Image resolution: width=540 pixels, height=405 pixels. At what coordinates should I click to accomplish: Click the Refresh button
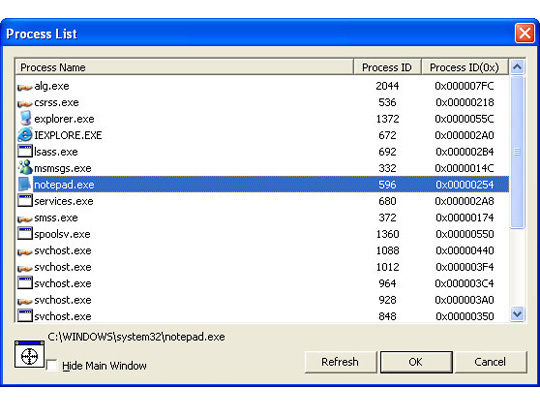340,362
